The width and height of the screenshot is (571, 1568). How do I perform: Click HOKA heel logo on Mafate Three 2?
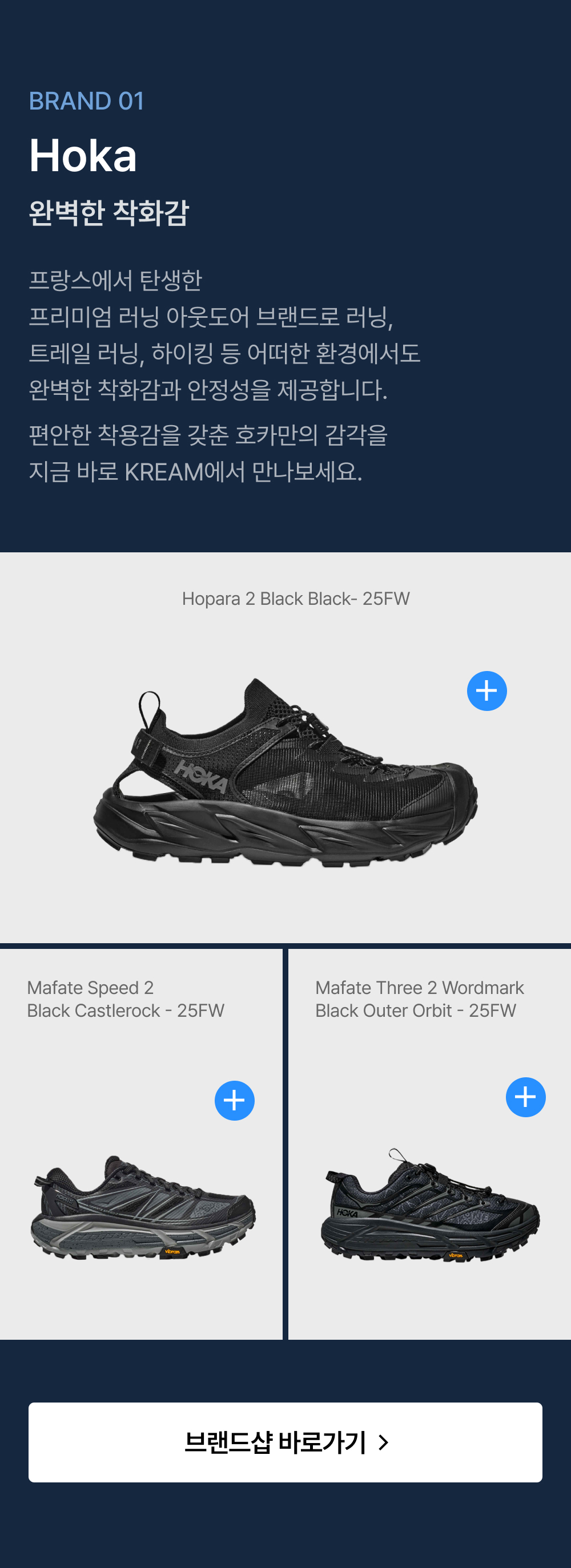(347, 1213)
